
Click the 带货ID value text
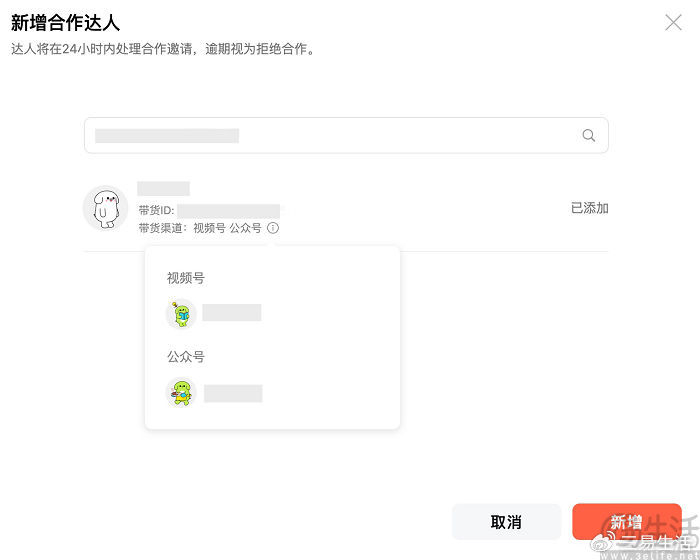tap(228, 210)
